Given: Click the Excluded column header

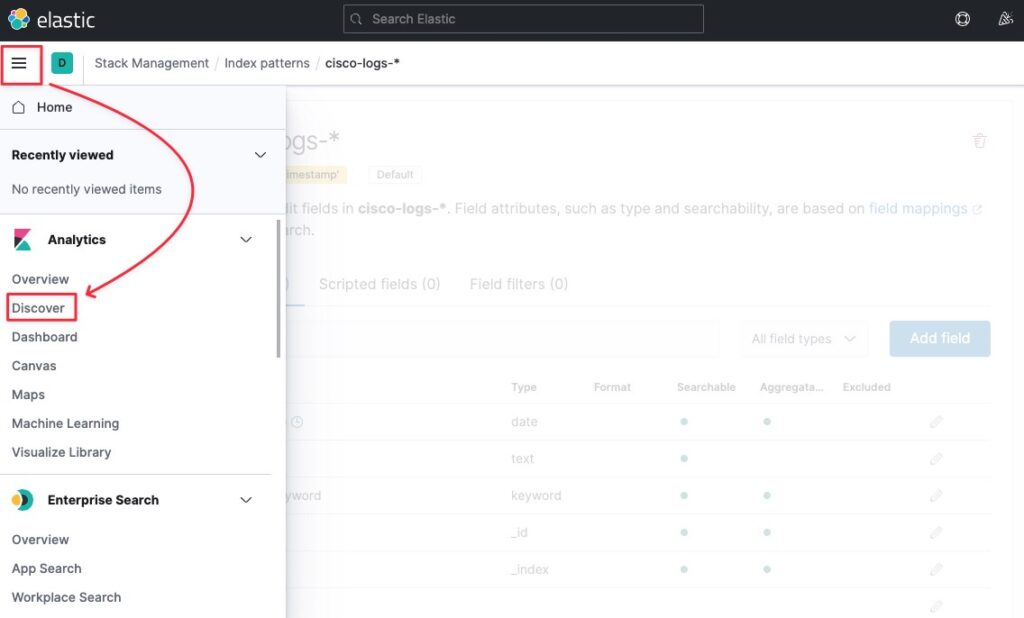Looking at the screenshot, I should pos(867,387).
